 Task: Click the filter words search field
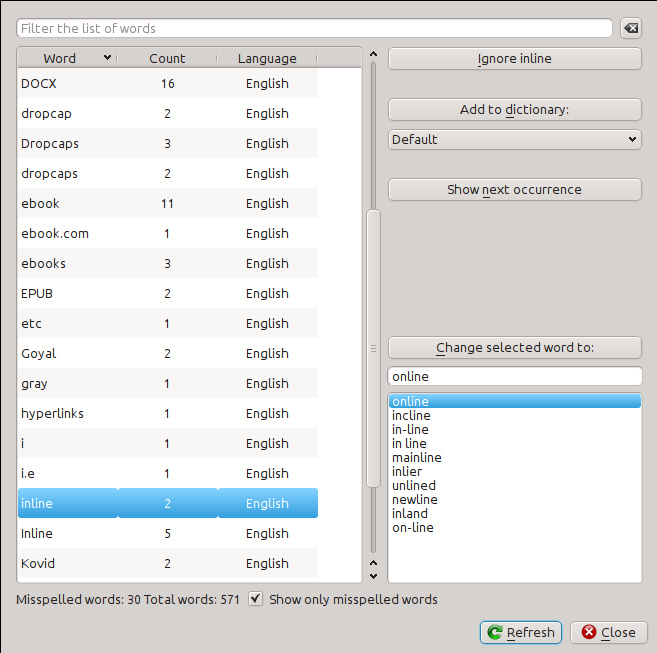(x=314, y=28)
